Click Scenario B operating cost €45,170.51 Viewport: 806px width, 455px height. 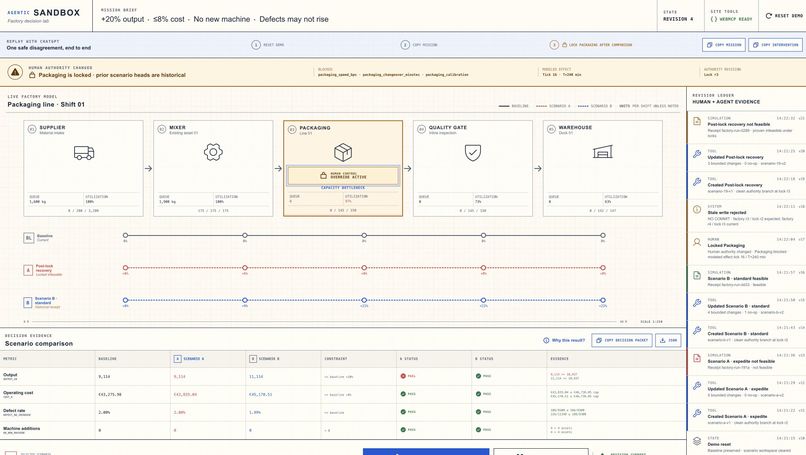click(x=261, y=394)
